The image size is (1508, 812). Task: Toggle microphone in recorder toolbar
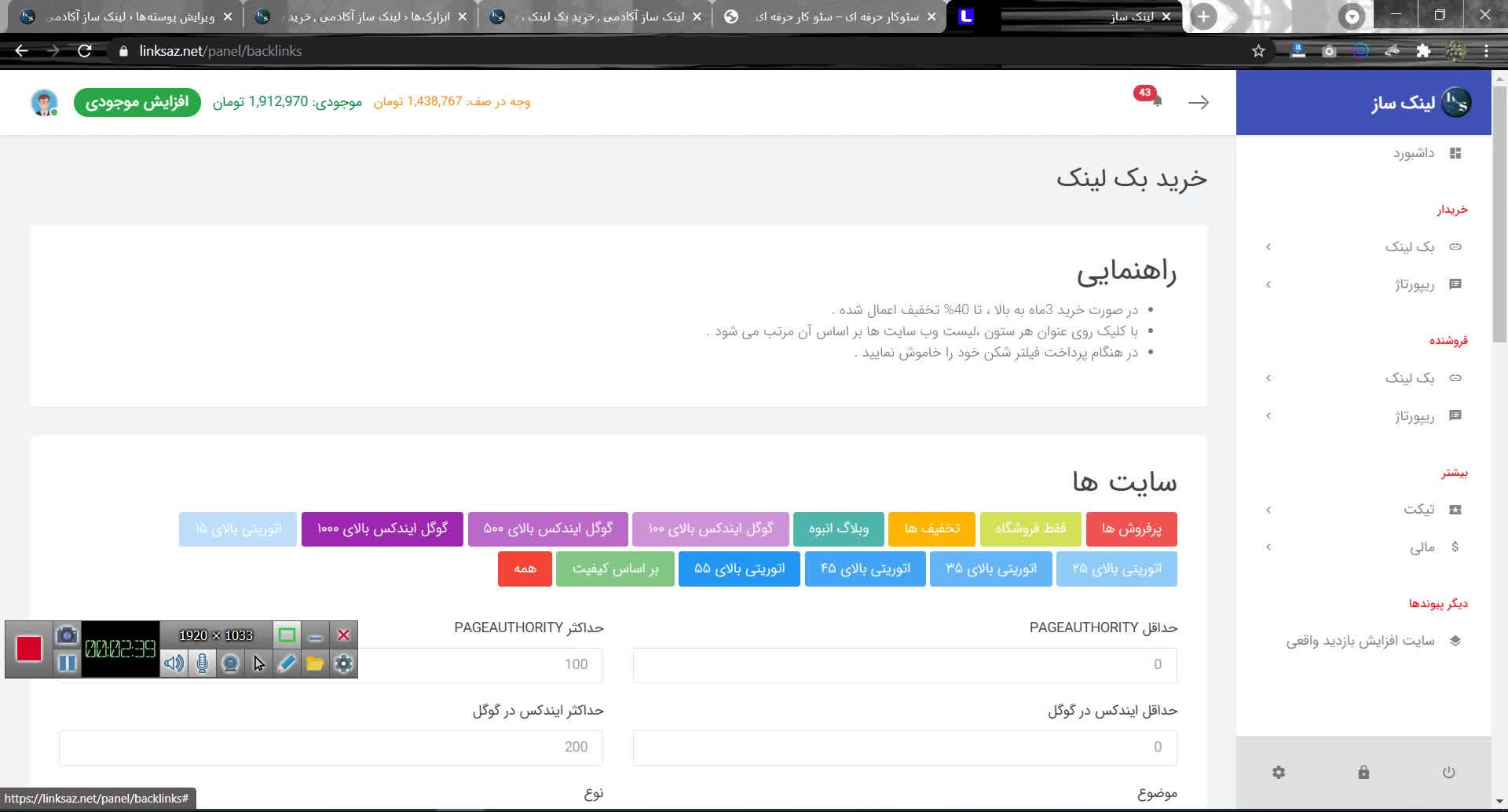click(202, 664)
